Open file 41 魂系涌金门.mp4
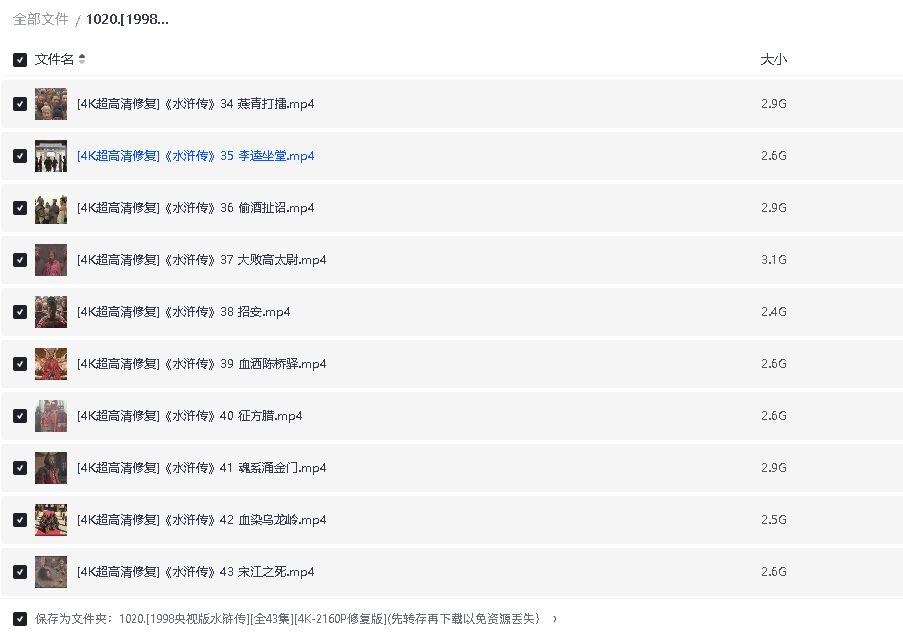This screenshot has width=903, height=634. [201, 468]
